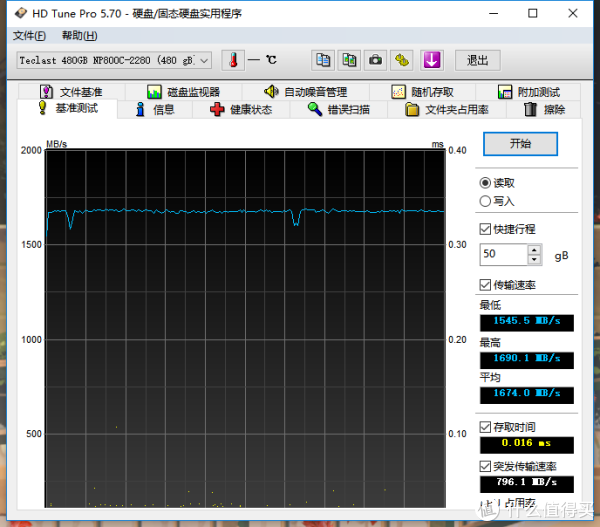The height and width of the screenshot is (527, 600).
Task: Toggle the 存取时间 checkbox
Action: click(x=485, y=427)
